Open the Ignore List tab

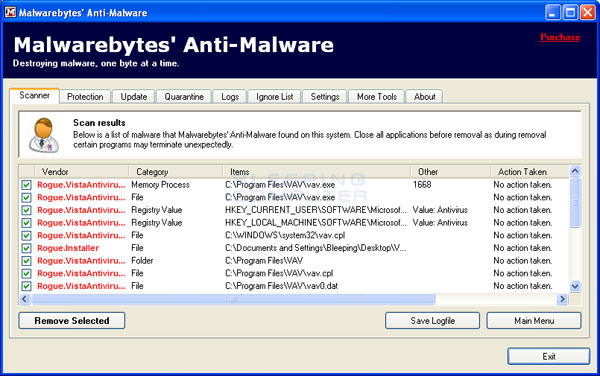pos(274,97)
